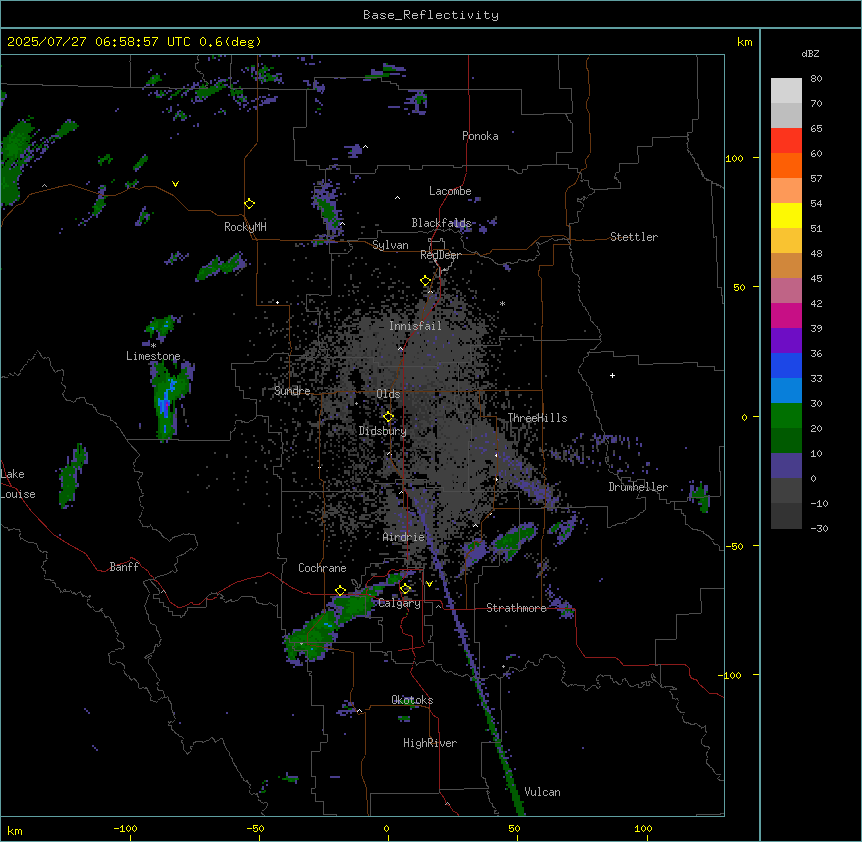This screenshot has width=862, height=842.
Task: Click the RockyMH label
Action: 245,227
